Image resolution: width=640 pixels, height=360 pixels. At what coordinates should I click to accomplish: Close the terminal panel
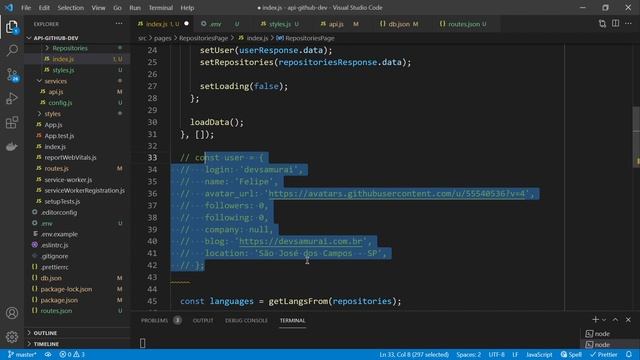click(628, 320)
